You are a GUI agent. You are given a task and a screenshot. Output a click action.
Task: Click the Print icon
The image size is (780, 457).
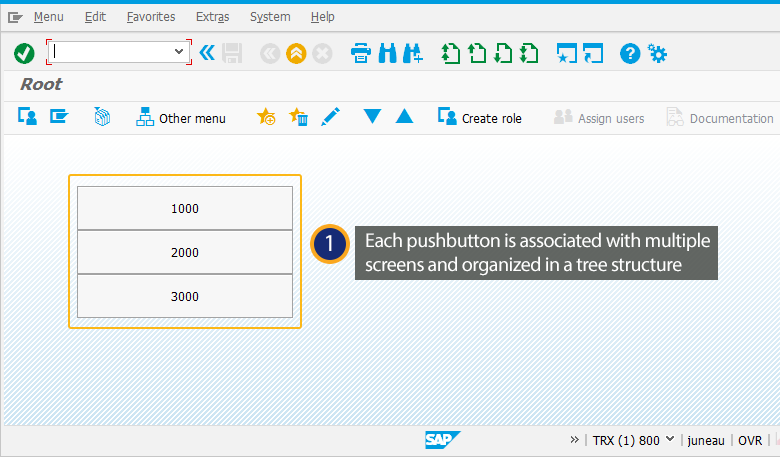click(x=361, y=53)
